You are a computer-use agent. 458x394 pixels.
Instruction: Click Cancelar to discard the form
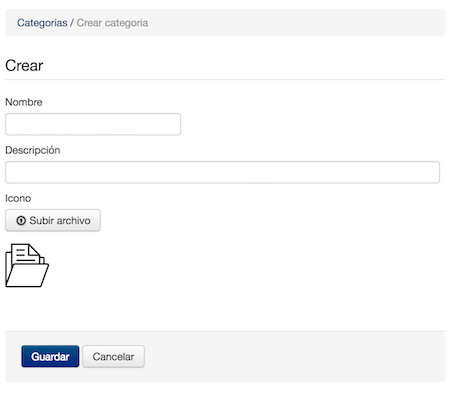tap(113, 356)
